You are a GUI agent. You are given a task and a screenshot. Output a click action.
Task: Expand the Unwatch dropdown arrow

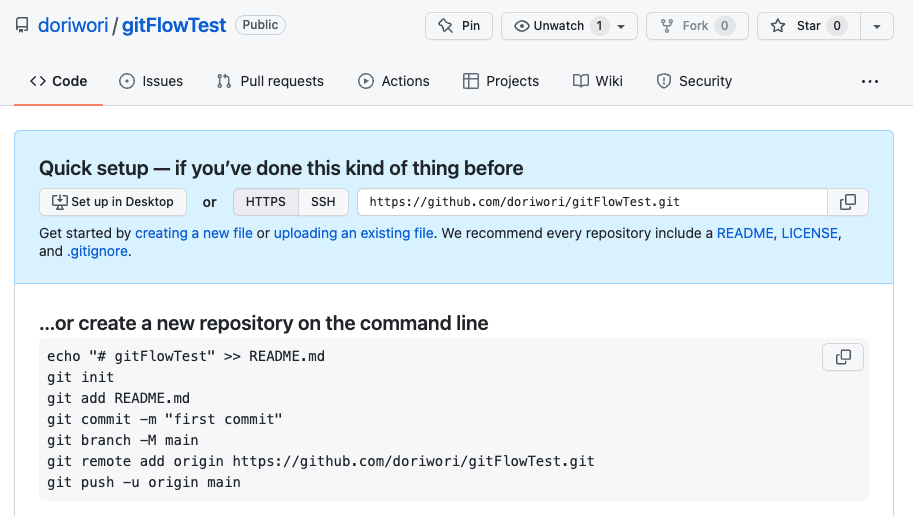point(621,27)
